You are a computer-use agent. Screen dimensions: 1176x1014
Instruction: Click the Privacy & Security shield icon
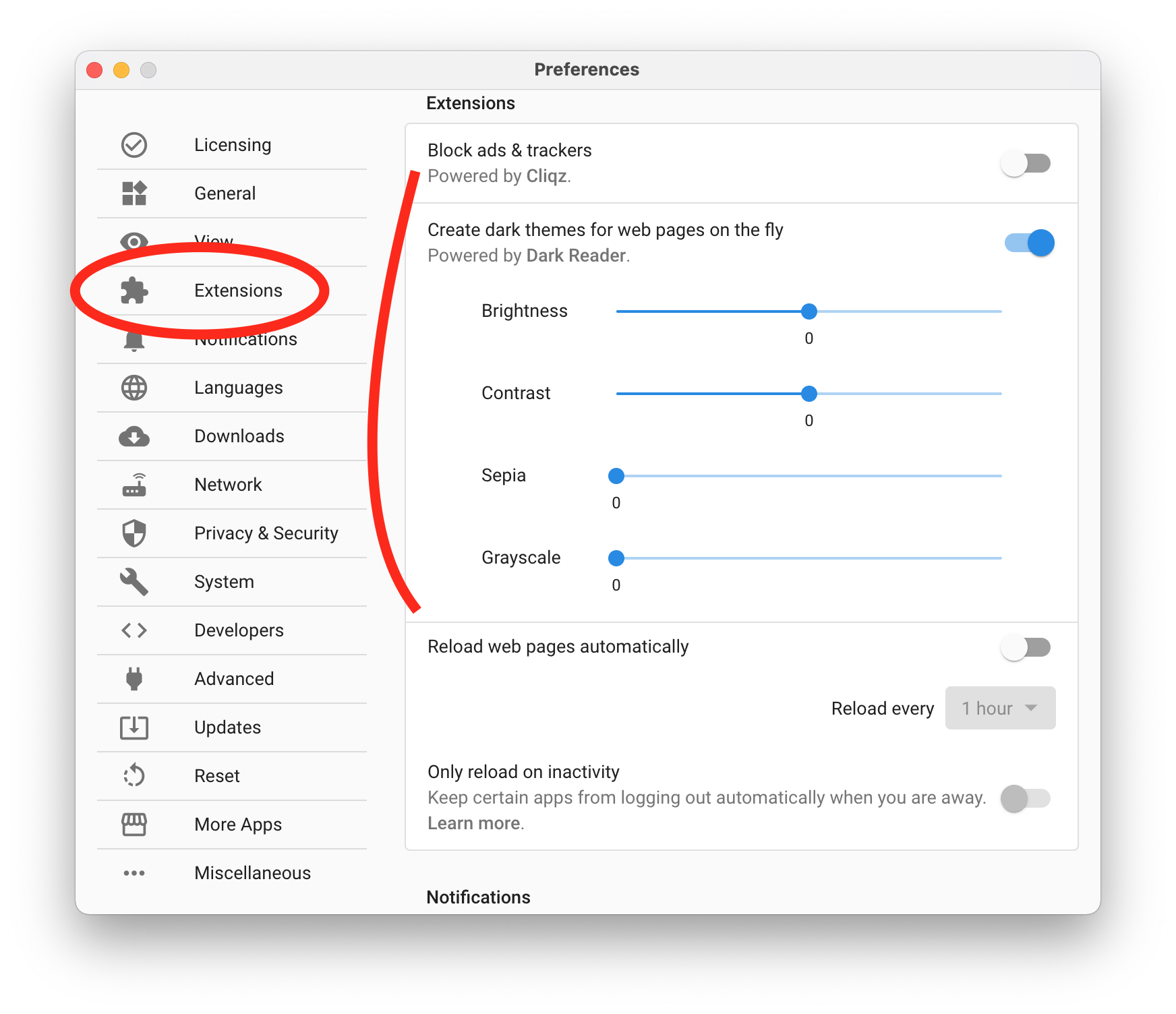click(x=134, y=533)
